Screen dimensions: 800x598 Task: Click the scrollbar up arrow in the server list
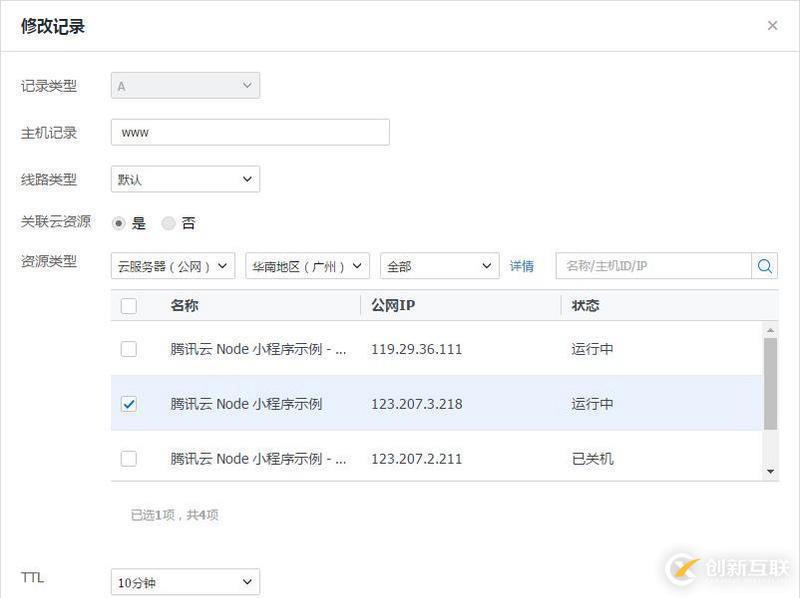[x=770, y=330]
